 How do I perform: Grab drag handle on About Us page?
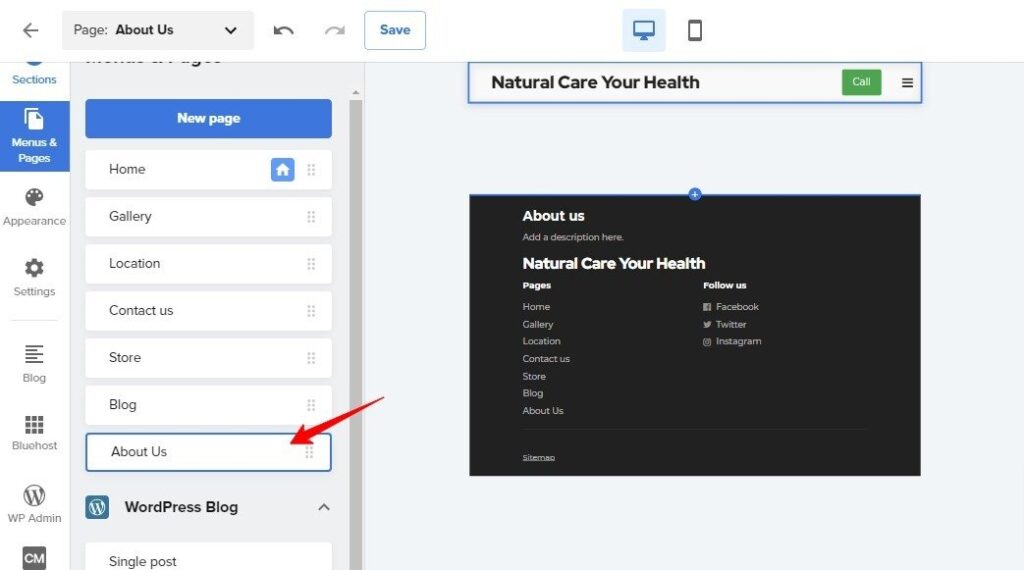tap(309, 452)
